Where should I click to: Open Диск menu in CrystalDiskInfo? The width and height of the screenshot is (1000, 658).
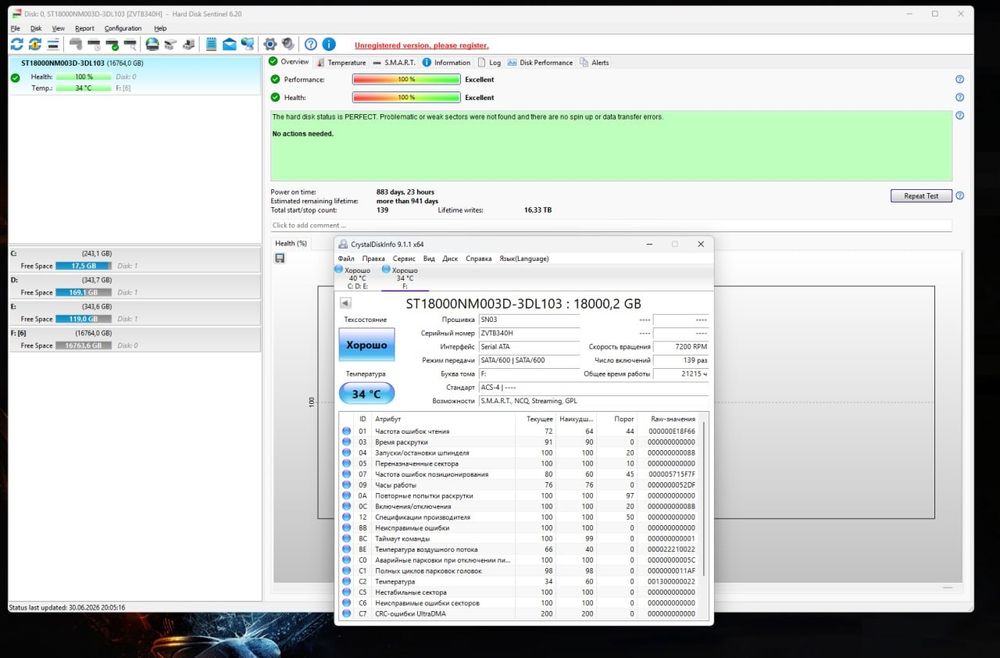[450, 259]
